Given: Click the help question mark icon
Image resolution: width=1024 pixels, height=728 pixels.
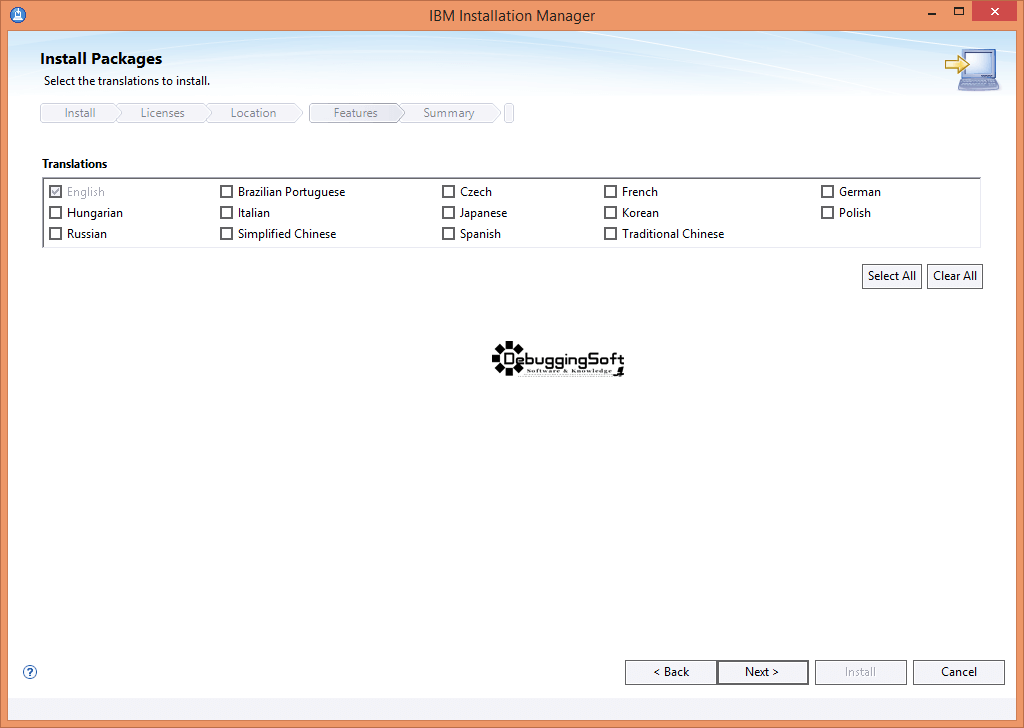Looking at the screenshot, I should click(x=30, y=672).
